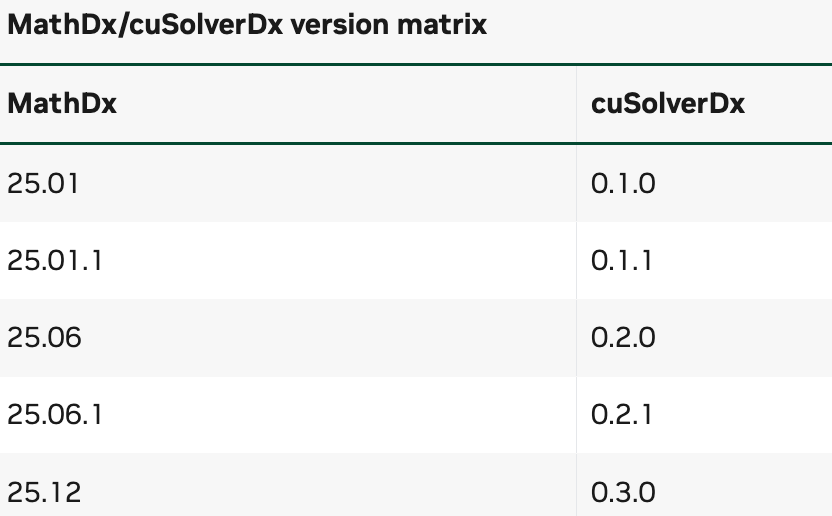Screen dimensions: 832x516
Task: Click the MathDx/cuSolverDx version matrix title
Action: 247,25
